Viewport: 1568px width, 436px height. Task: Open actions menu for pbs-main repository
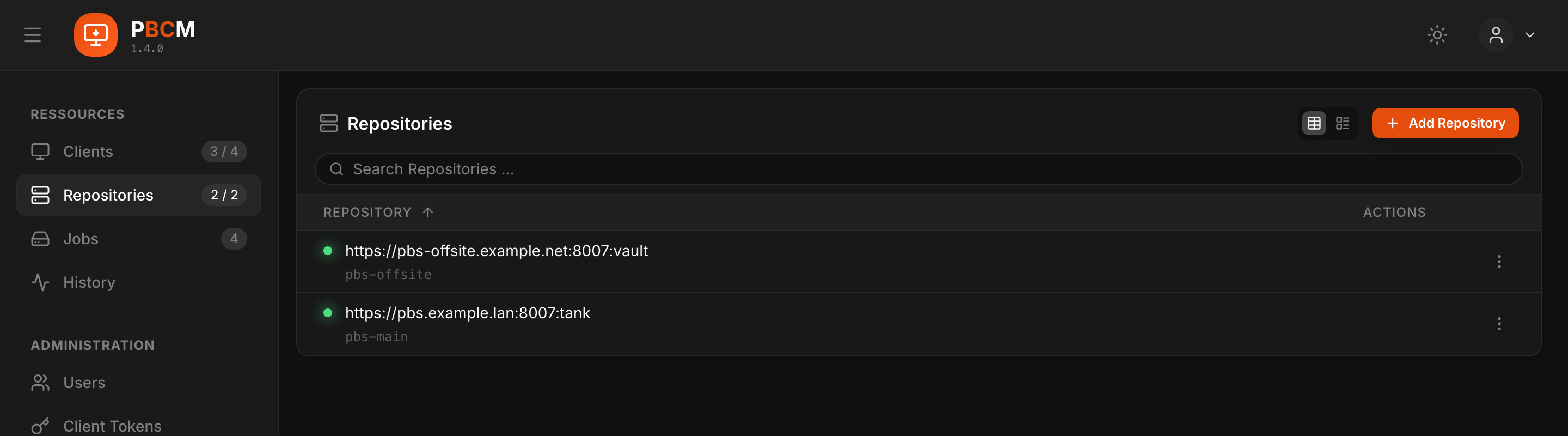[x=1499, y=324]
